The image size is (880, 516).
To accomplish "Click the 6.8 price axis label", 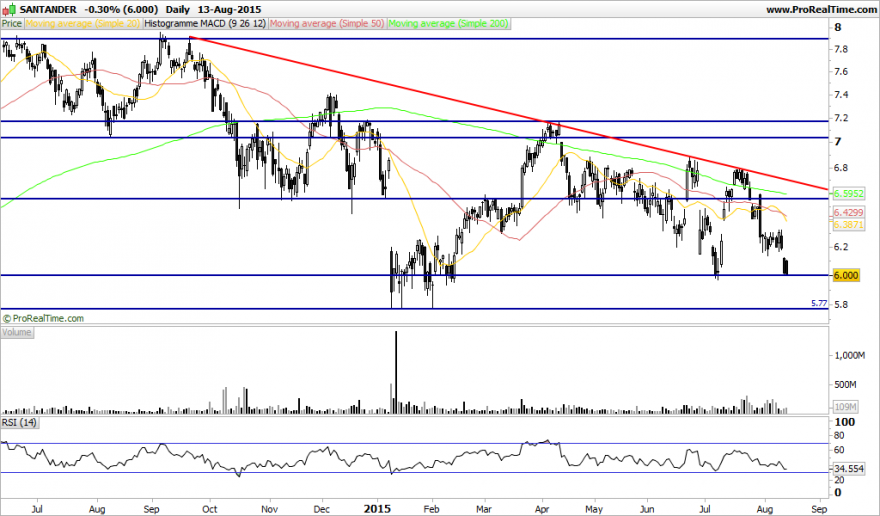I will pyautogui.click(x=841, y=168).
